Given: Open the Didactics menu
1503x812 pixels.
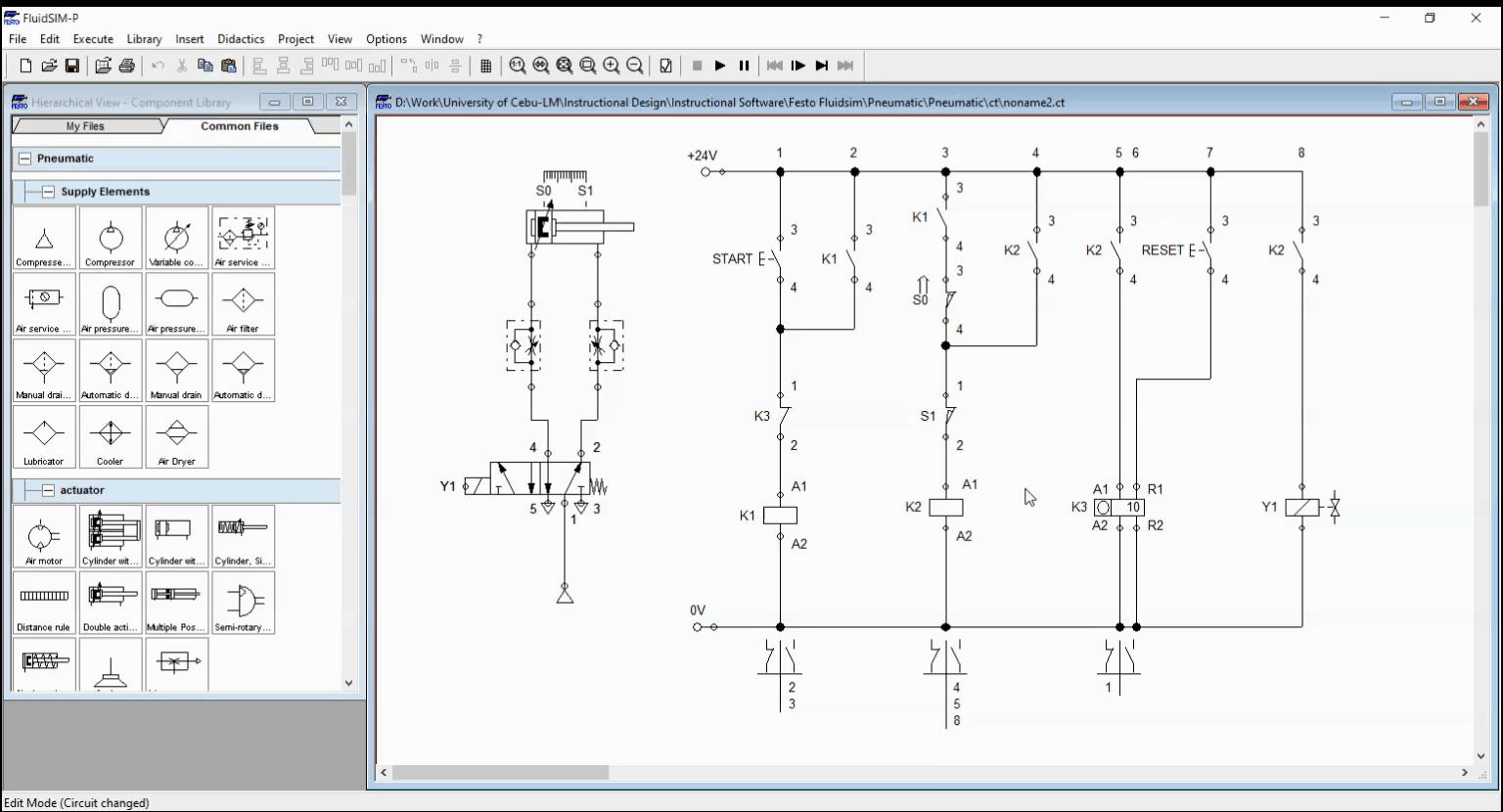Looking at the screenshot, I should [241, 39].
